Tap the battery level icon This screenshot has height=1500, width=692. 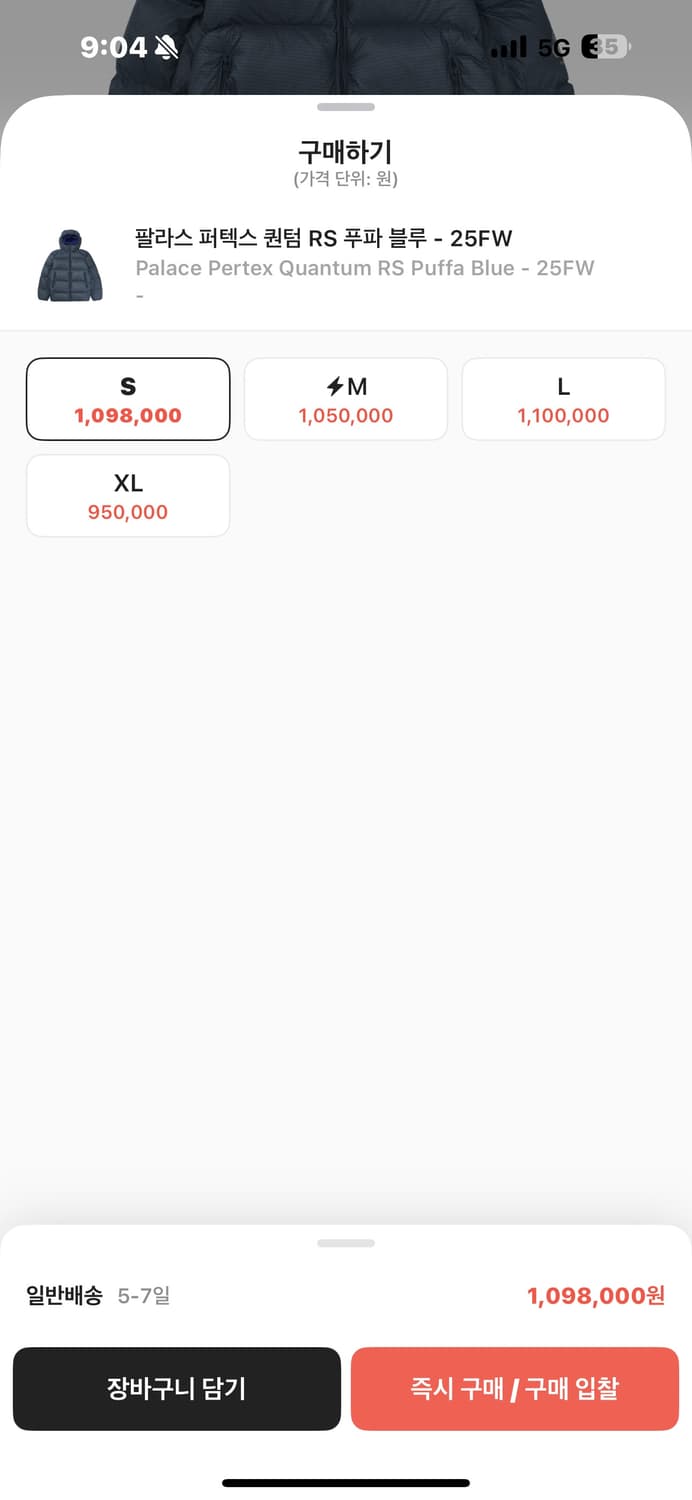607,46
